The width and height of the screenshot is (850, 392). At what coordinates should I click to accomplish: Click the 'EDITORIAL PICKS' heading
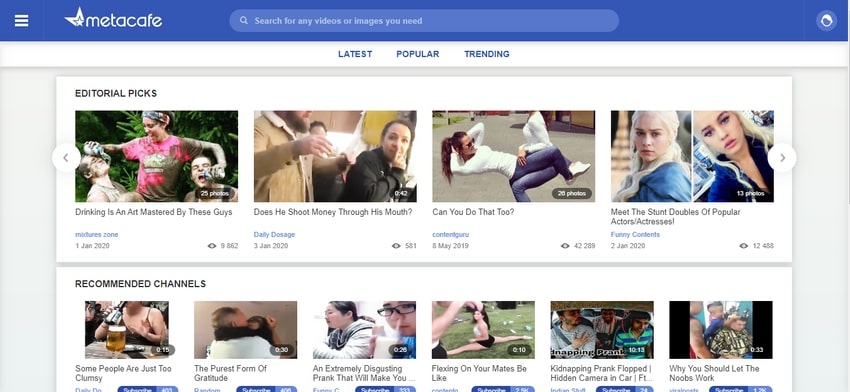point(116,93)
